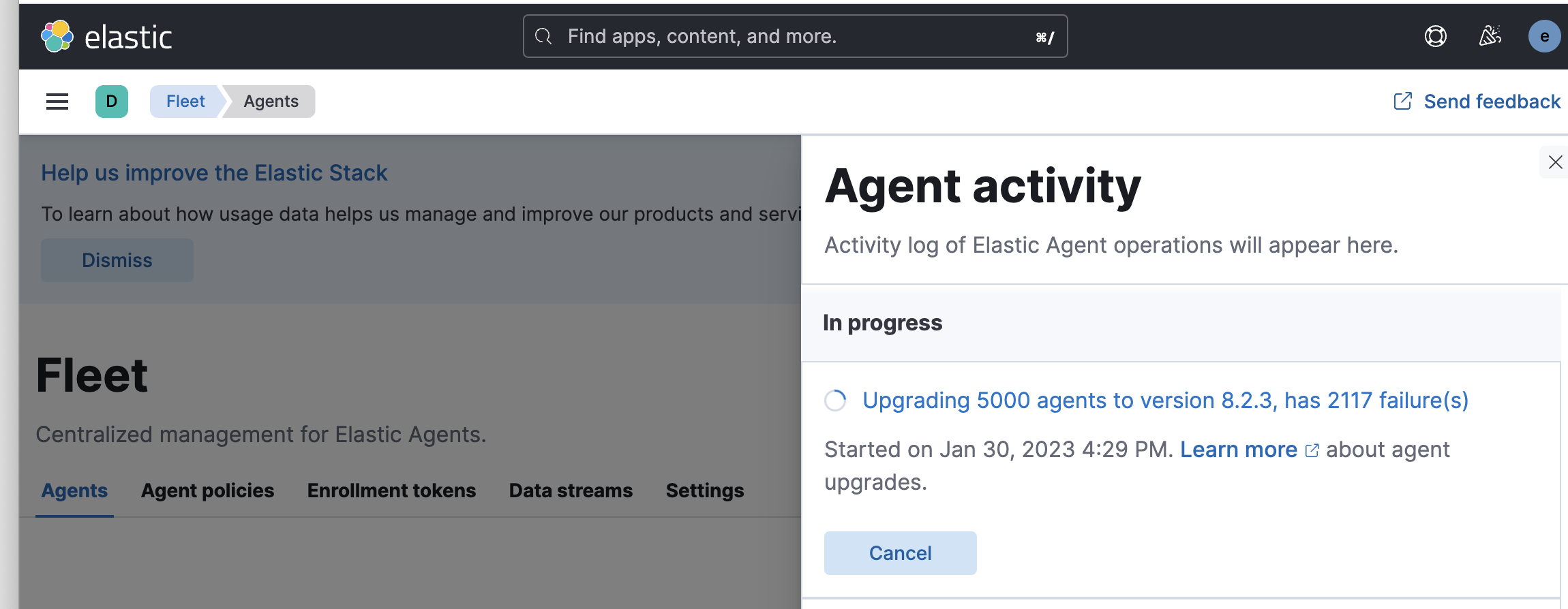Open the Data streams tab
Screen dimensions: 1568x609
[571, 490]
